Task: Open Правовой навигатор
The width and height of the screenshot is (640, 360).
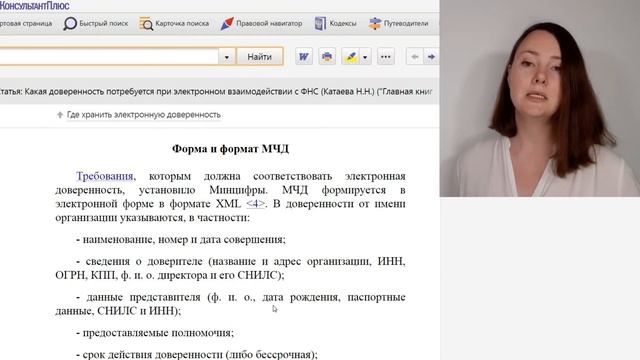Action: 261,24
